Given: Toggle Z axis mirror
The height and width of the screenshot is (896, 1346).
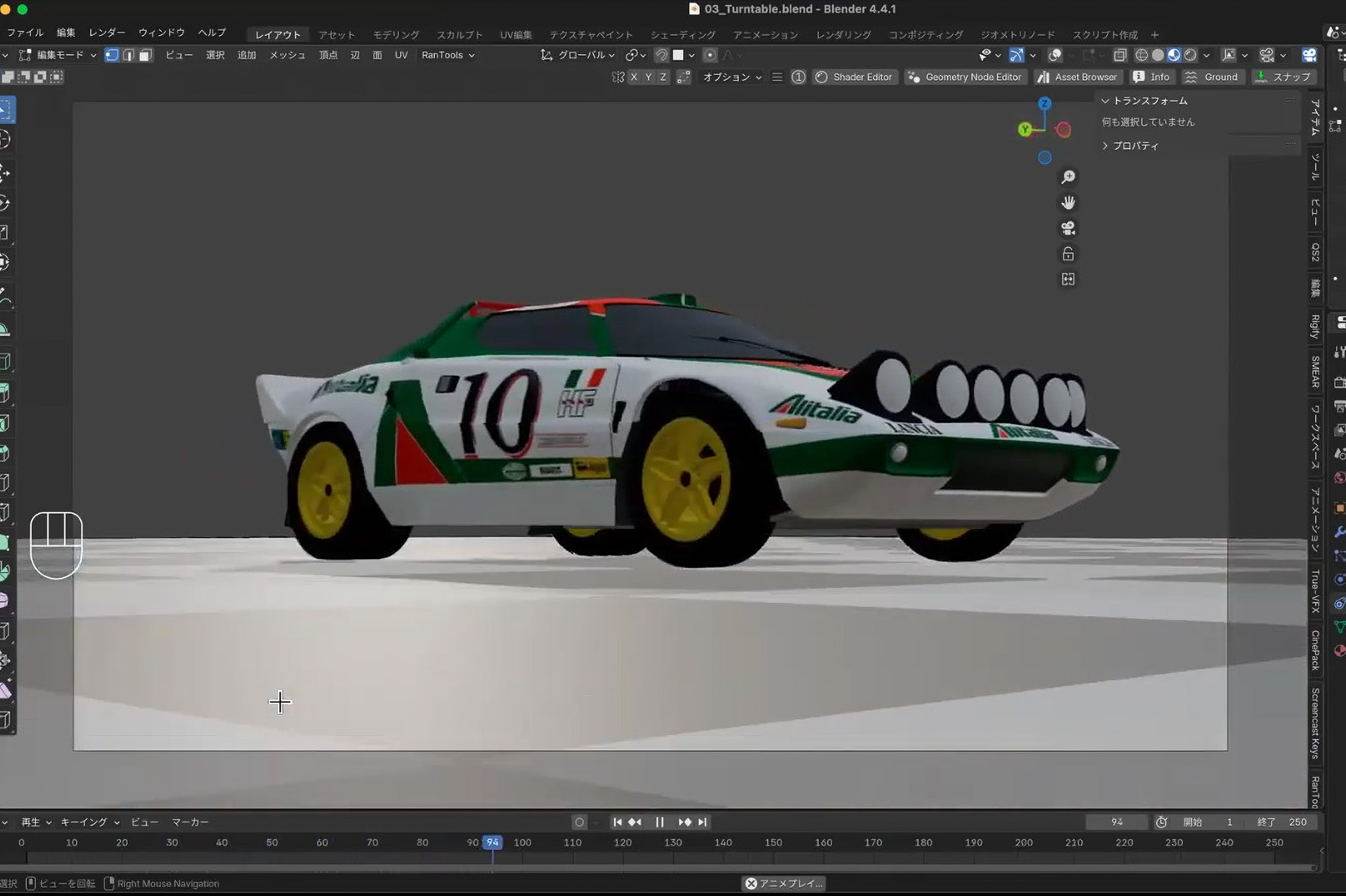Looking at the screenshot, I should click(664, 77).
